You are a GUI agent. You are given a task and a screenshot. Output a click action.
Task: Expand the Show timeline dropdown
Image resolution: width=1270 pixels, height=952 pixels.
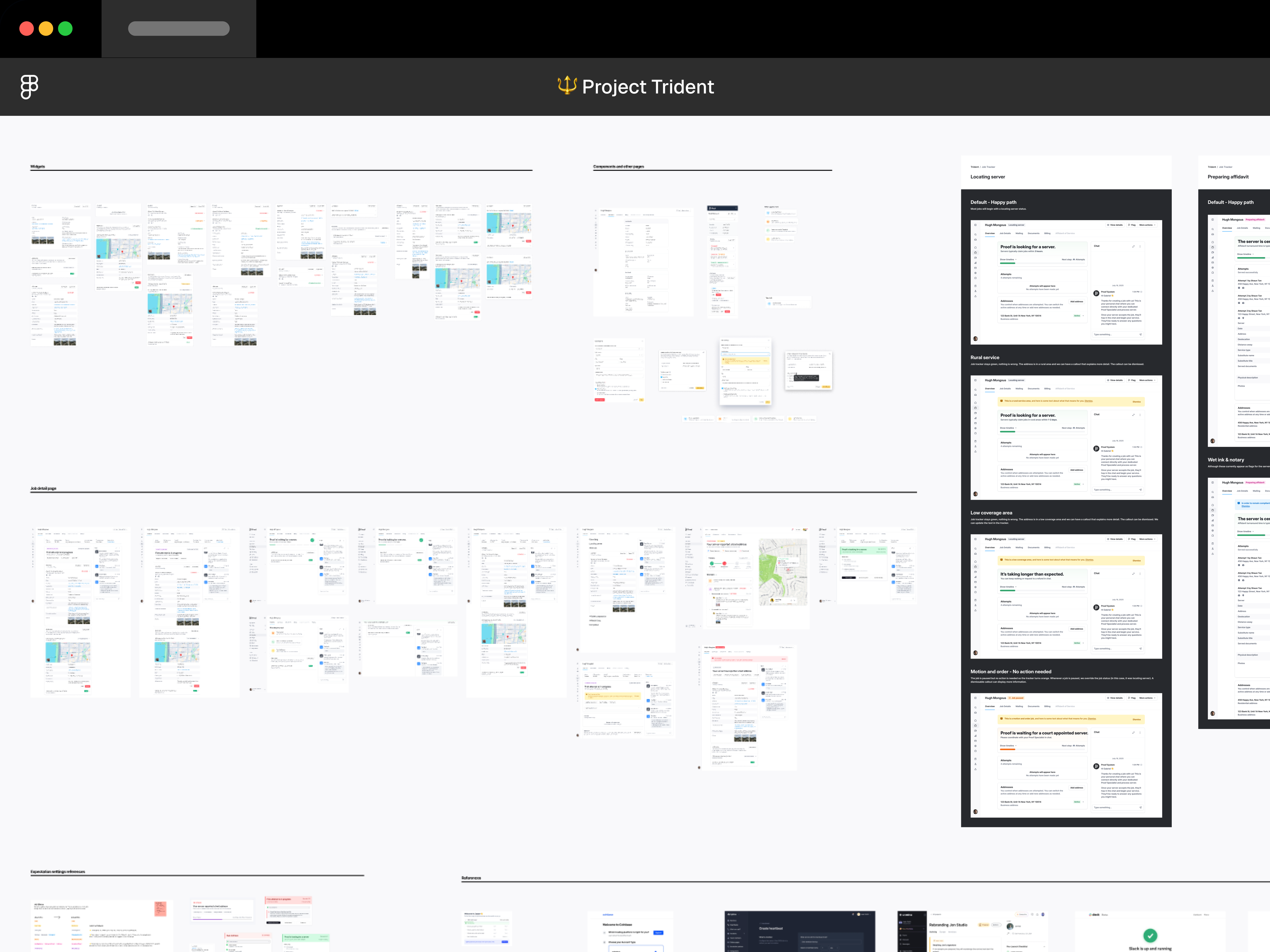point(1008,259)
